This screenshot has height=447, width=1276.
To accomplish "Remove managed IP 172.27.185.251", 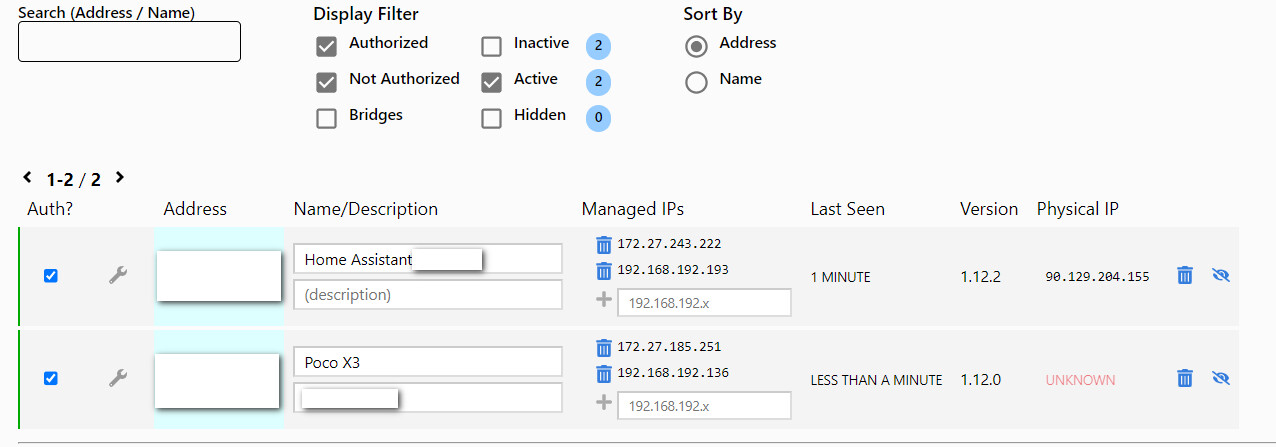I will (603, 347).
